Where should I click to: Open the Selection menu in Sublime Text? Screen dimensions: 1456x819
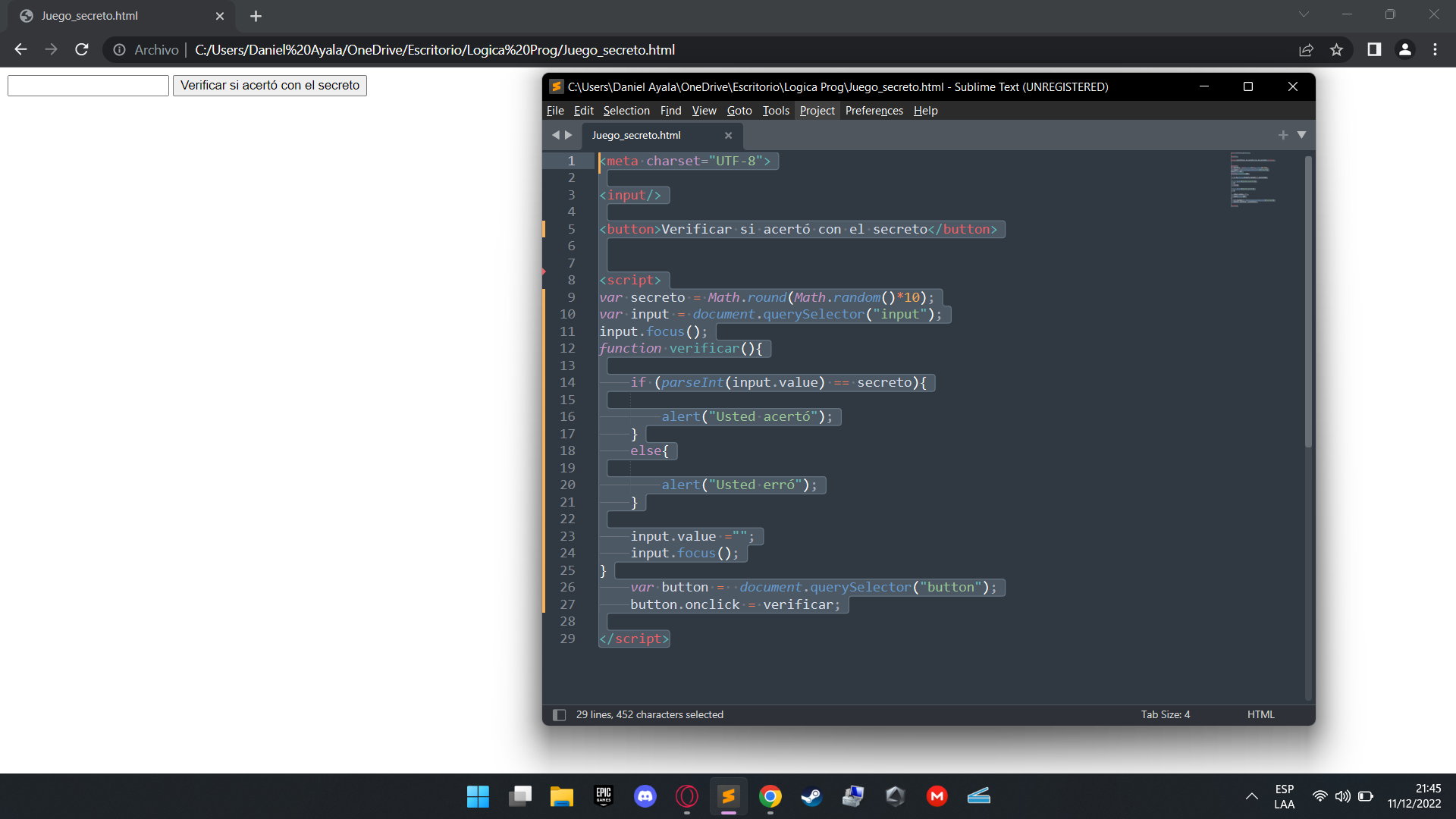click(626, 111)
